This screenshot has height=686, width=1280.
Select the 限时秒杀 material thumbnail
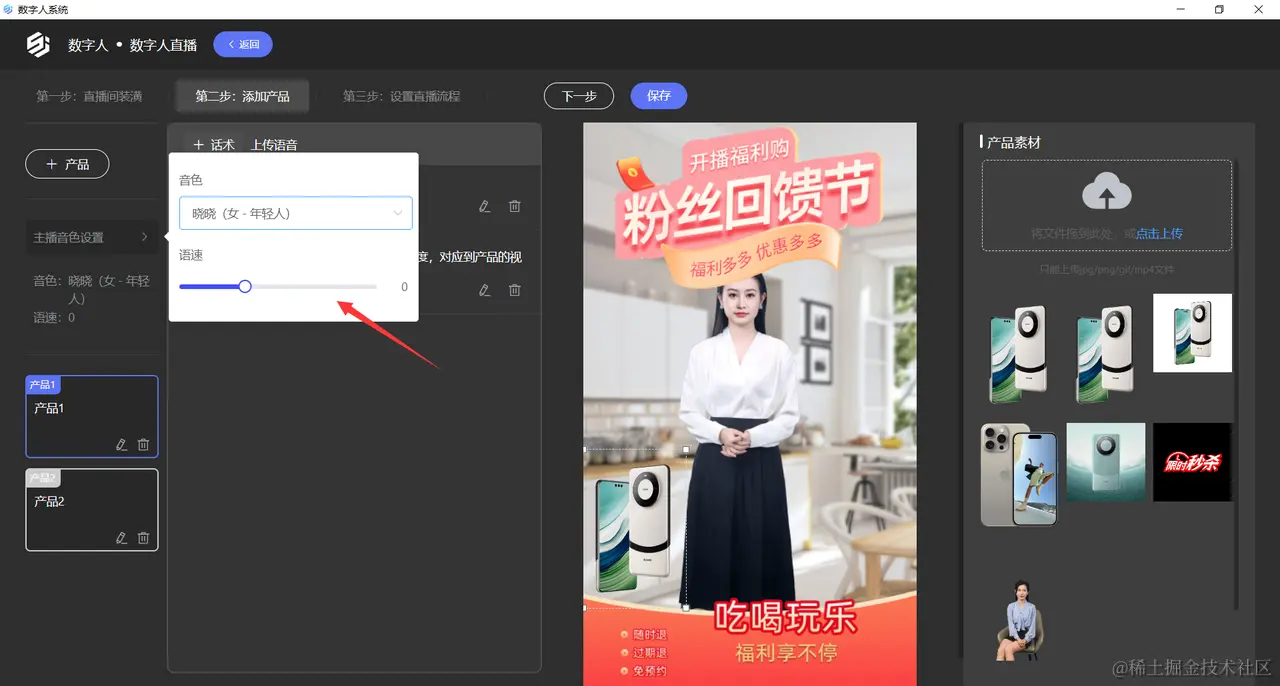[1192, 462]
